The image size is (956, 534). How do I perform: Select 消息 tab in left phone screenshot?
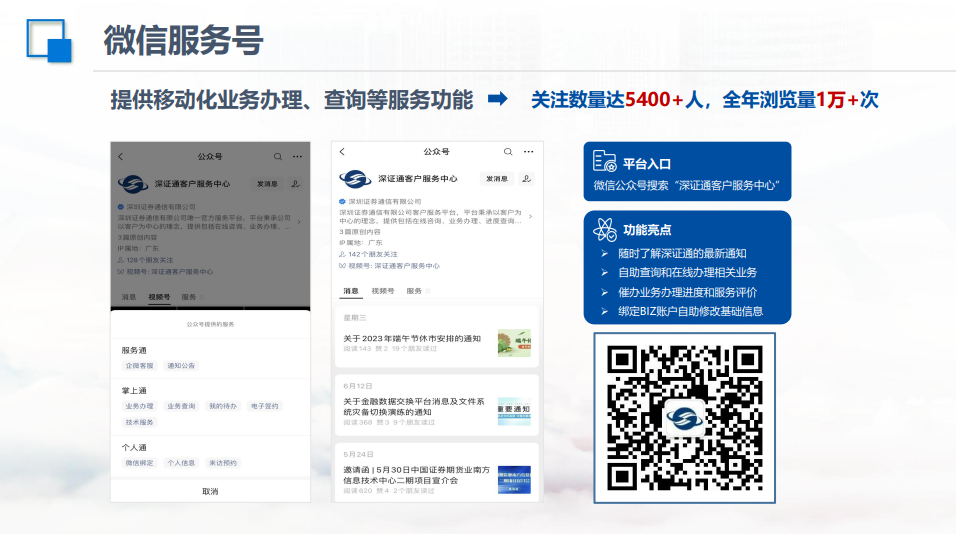pos(129,297)
